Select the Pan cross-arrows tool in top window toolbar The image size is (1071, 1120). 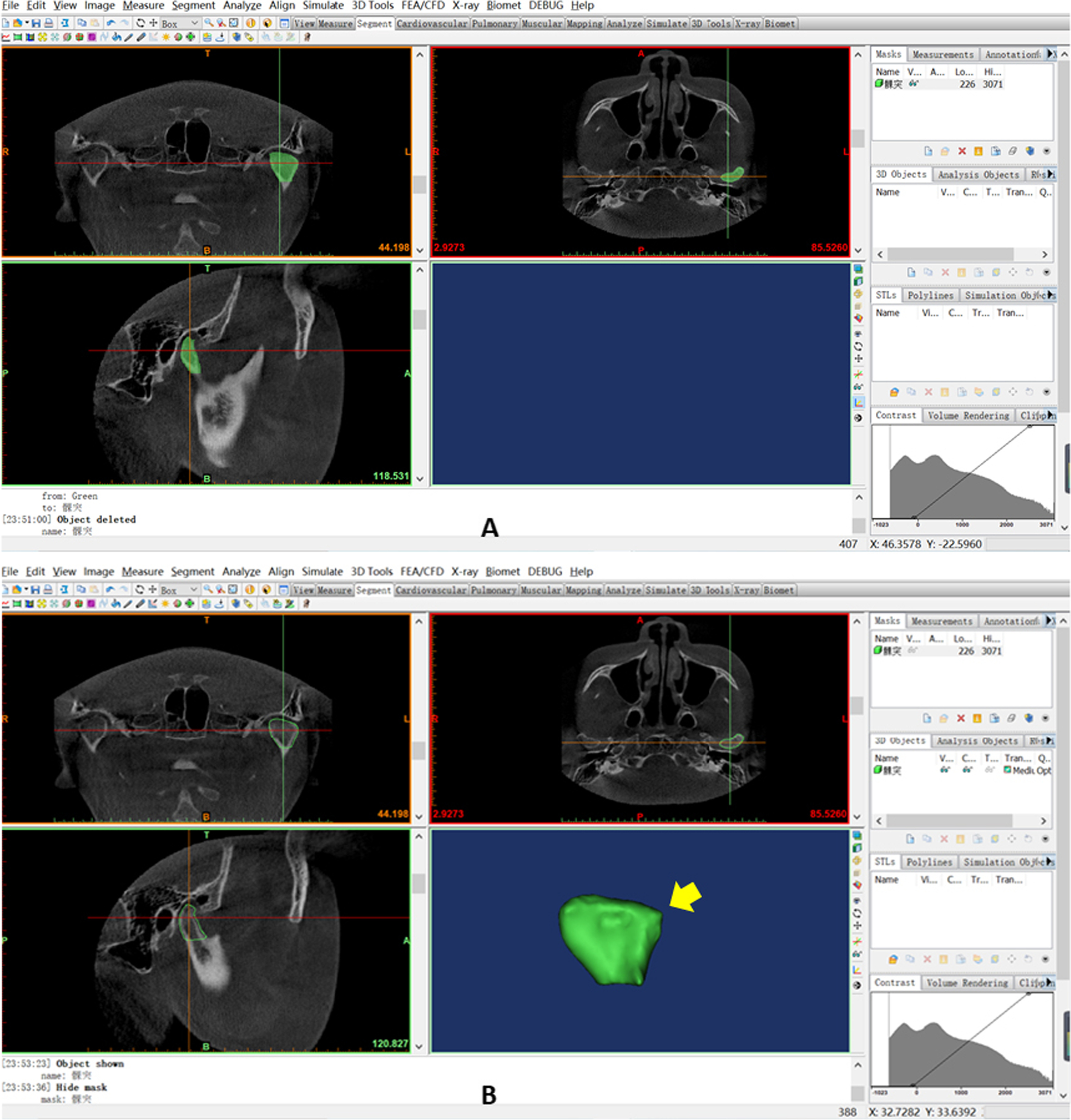click(x=153, y=24)
